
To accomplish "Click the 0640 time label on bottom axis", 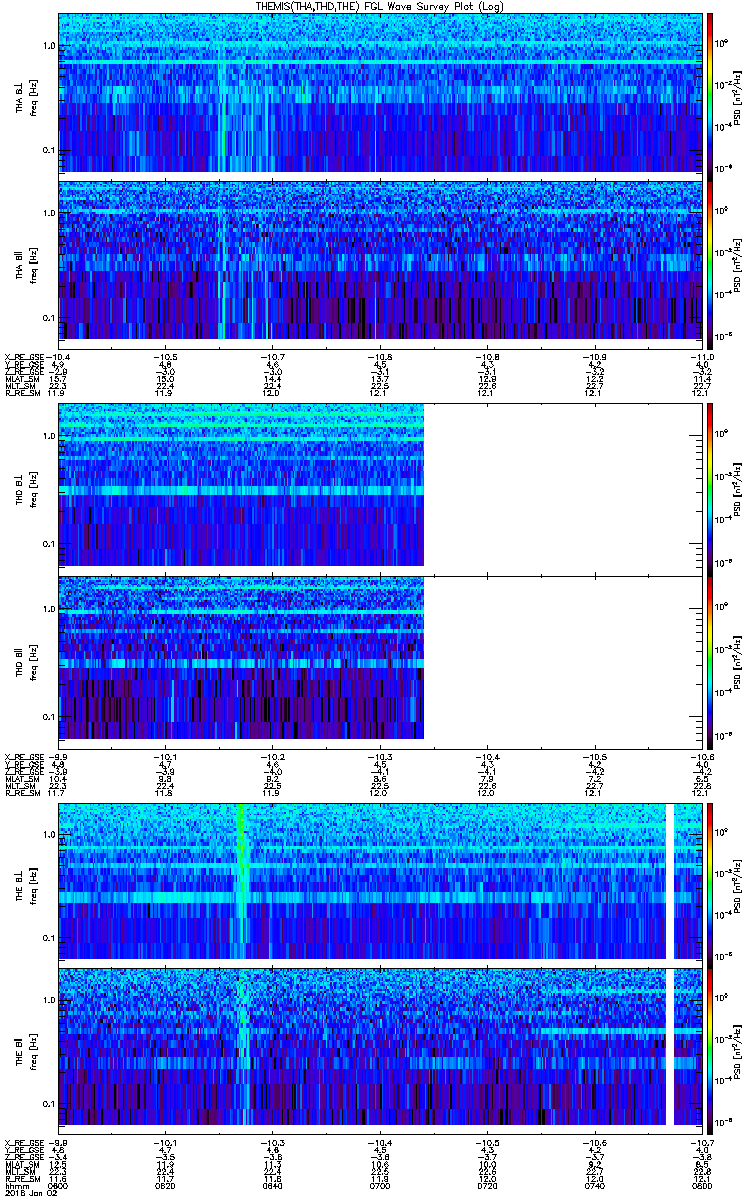I will click(272, 1186).
